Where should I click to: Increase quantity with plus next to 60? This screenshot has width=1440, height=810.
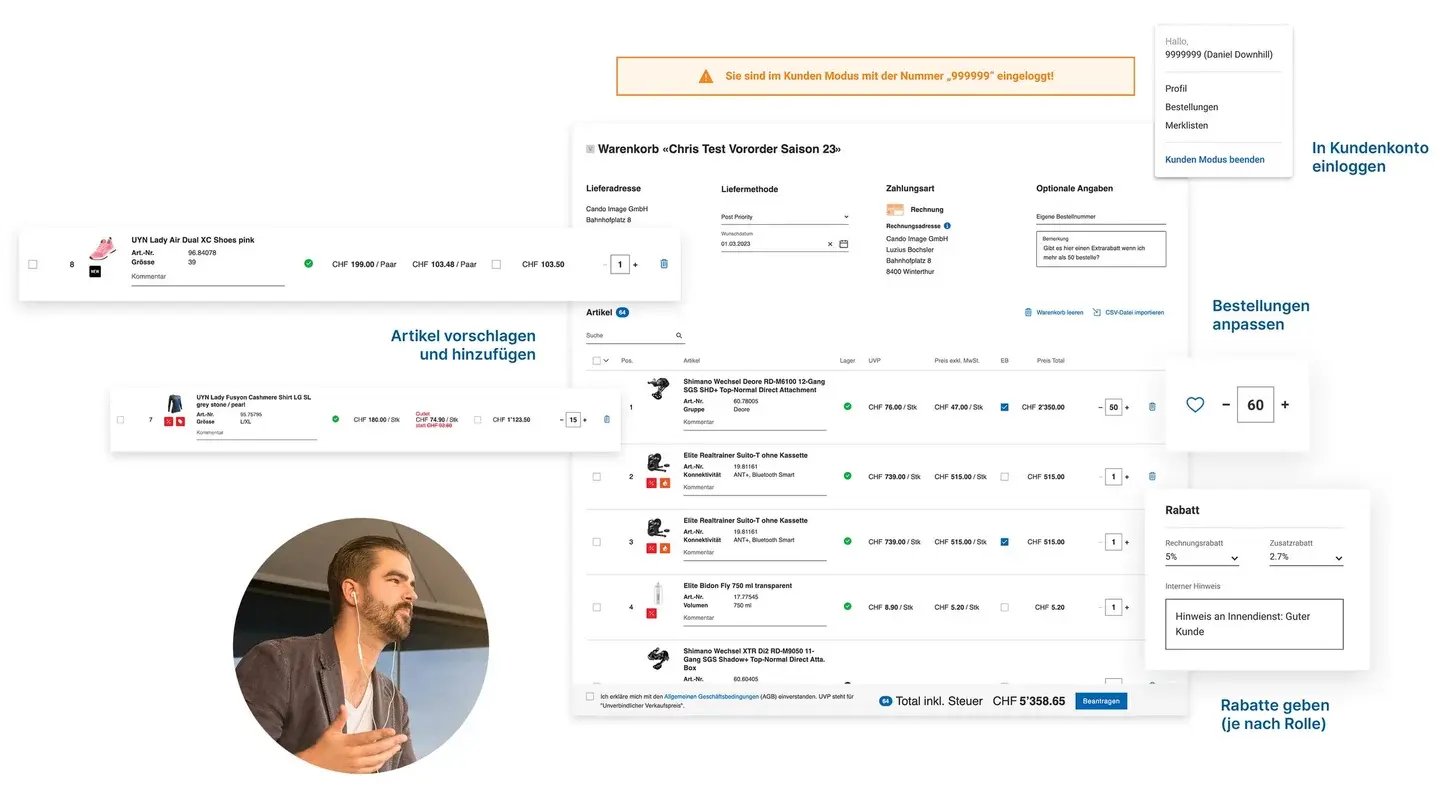click(x=1285, y=405)
